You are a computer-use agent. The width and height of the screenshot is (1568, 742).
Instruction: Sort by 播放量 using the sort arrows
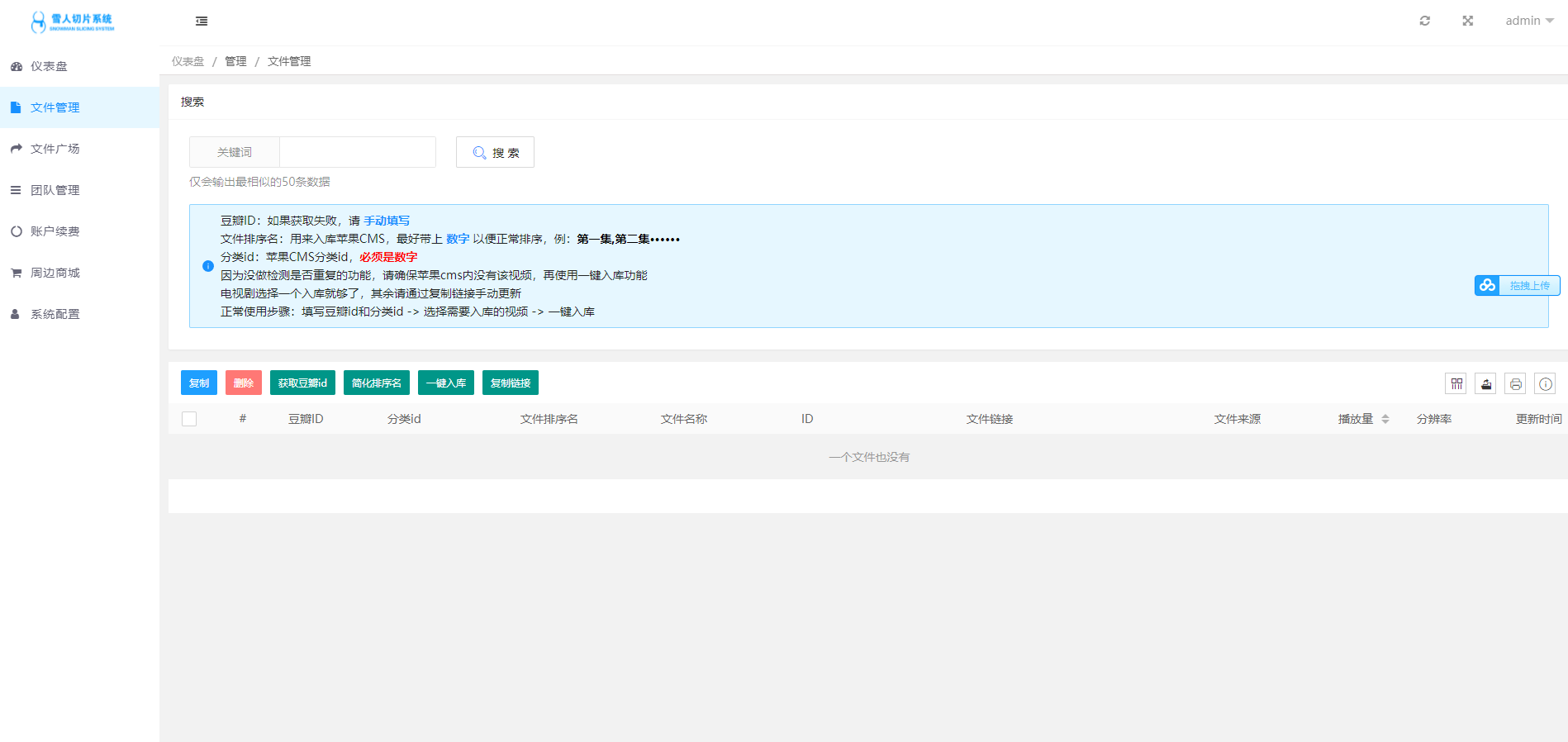1385,419
